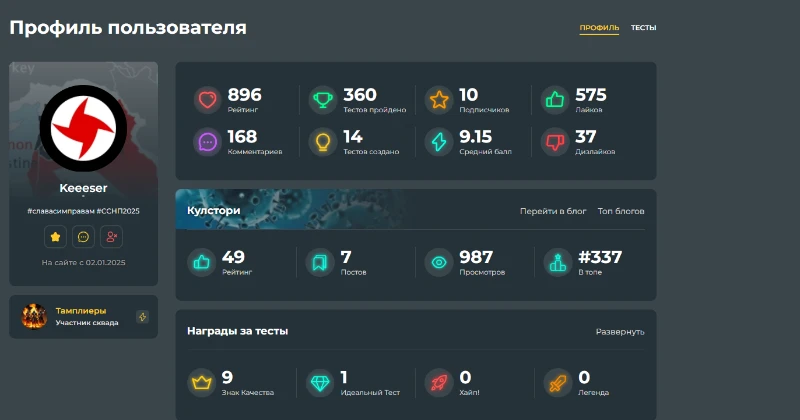Screen dimensions: 800x420
Task: Open the Тамплиеры squad avatar
Action: click(x=34, y=316)
